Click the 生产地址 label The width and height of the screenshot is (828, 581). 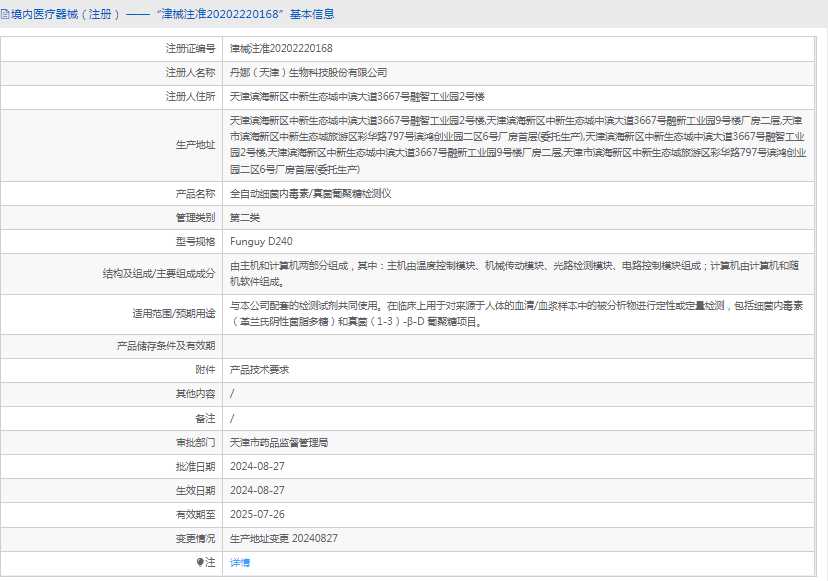tap(195, 145)
